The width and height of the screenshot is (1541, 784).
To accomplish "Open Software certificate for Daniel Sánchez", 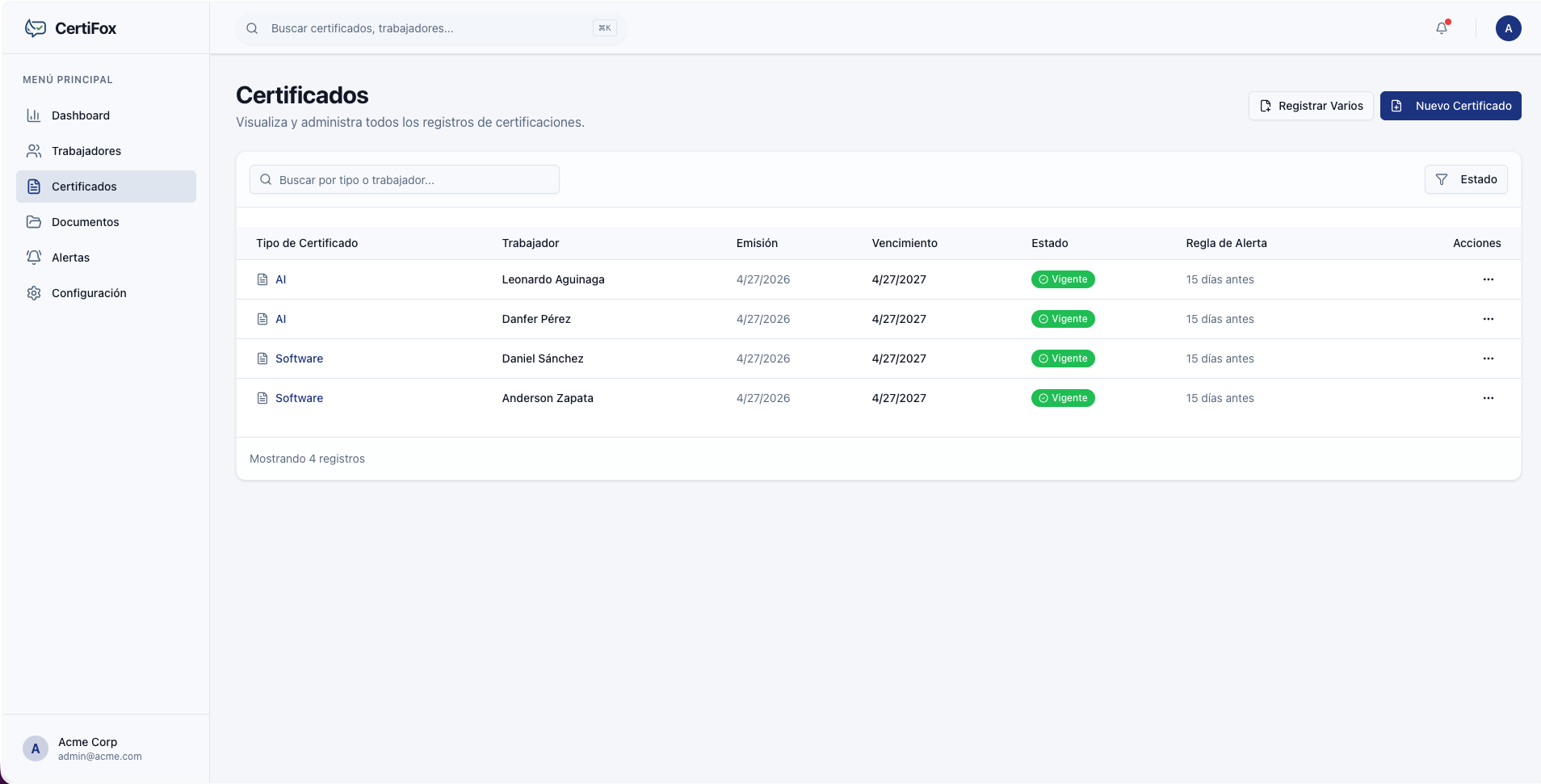I will 299,358.
